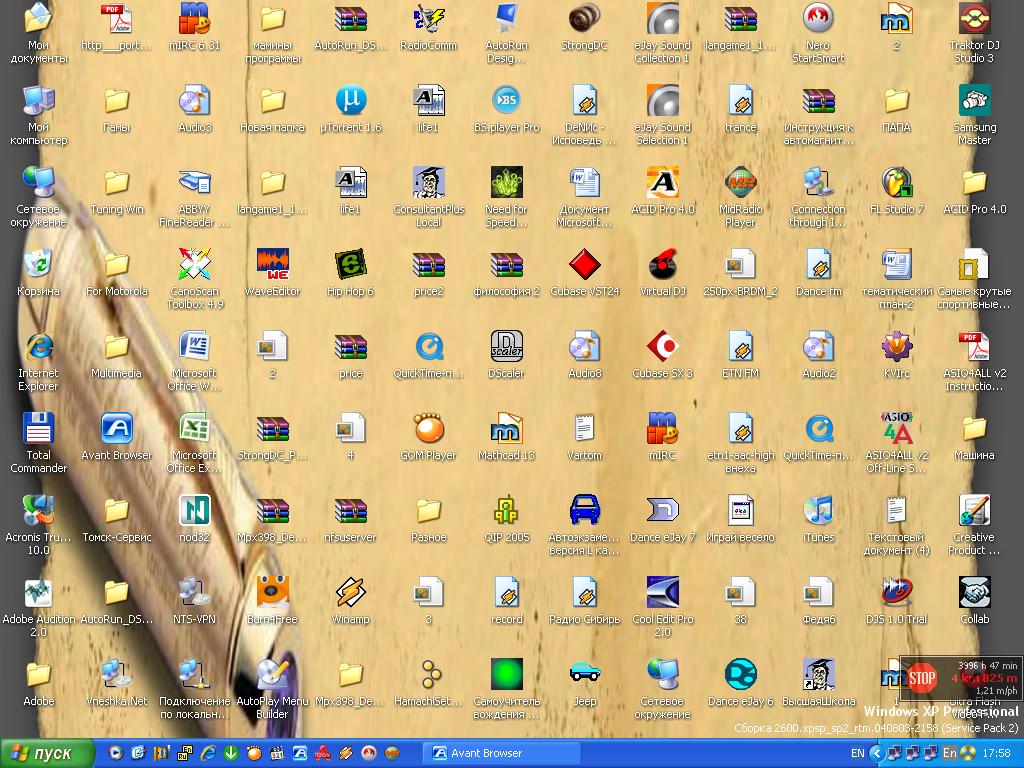Launch FL Studio 7 shortcut
Image resolution: width=1024 pixels, height=768 pixels.
pos(897,183)
